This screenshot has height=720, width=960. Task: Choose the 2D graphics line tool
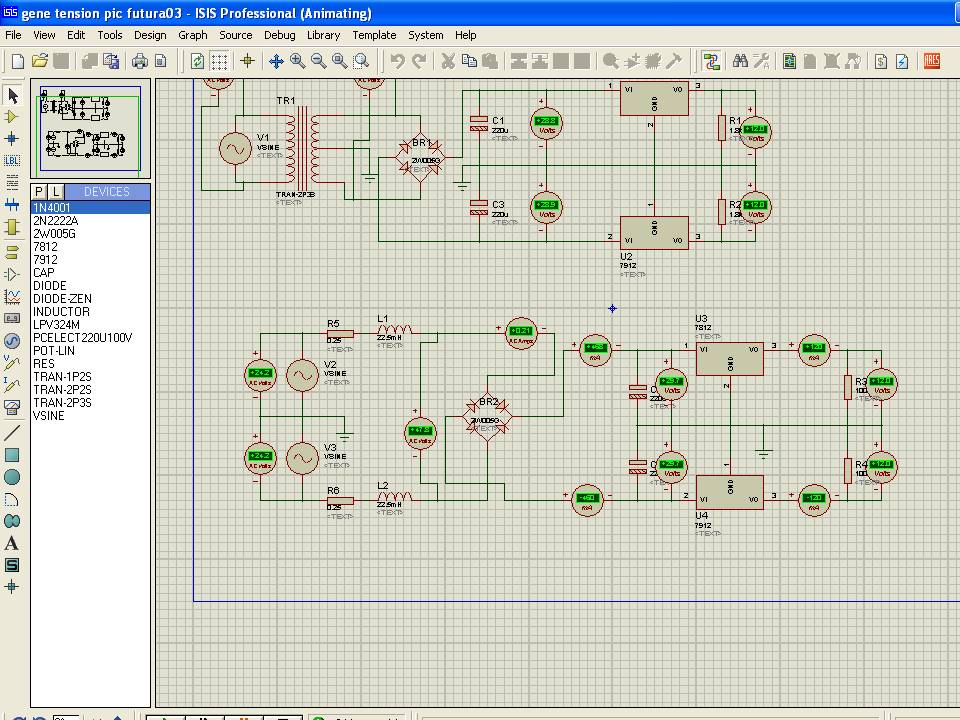13,434
